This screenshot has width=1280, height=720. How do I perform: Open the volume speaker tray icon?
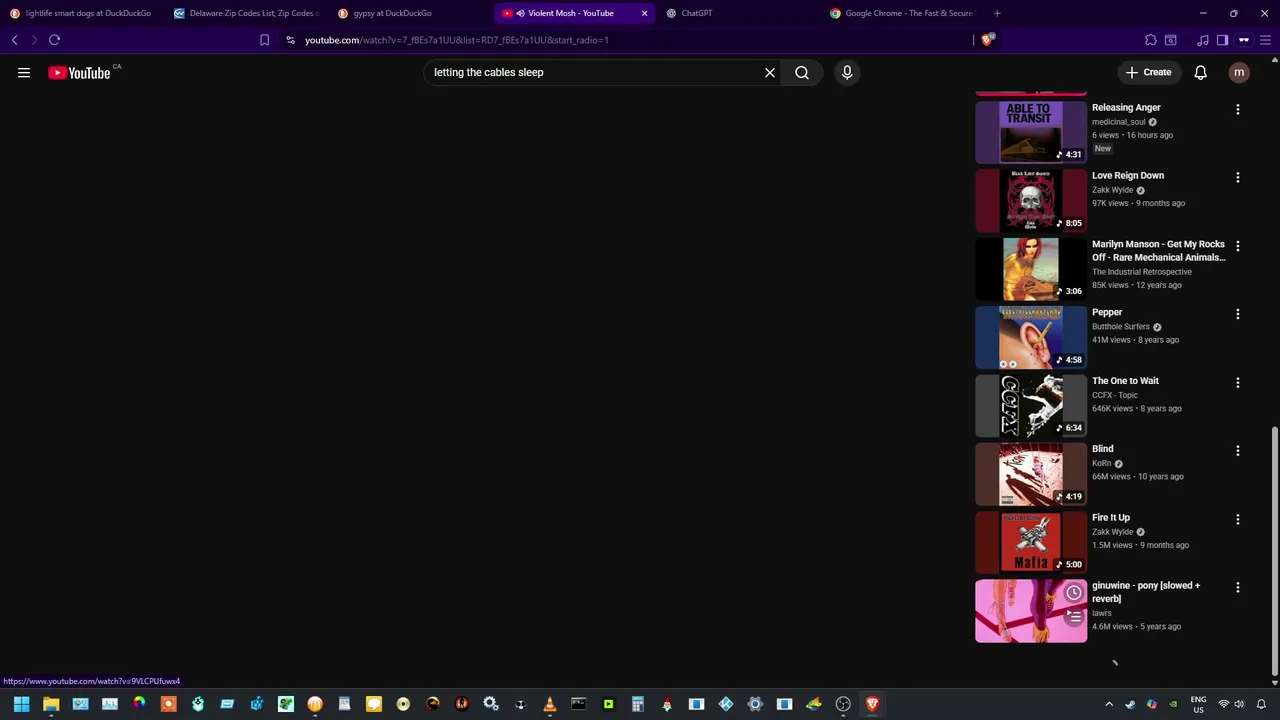click(x=1240, y=704)
